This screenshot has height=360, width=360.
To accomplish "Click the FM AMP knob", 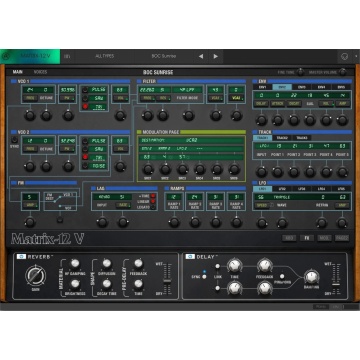I will pos(30,222).
